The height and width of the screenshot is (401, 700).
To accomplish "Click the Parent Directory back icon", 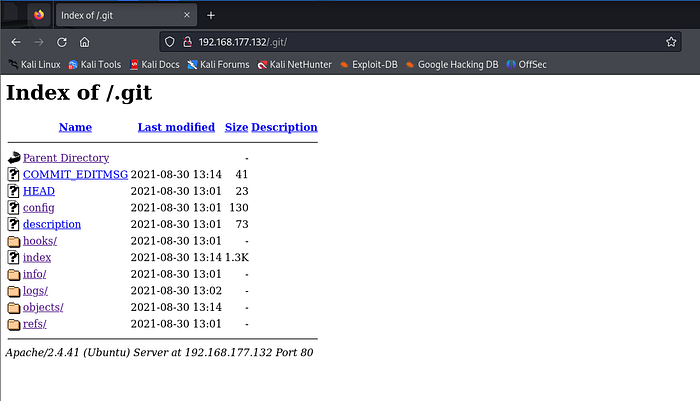I will tap(14, 158).
